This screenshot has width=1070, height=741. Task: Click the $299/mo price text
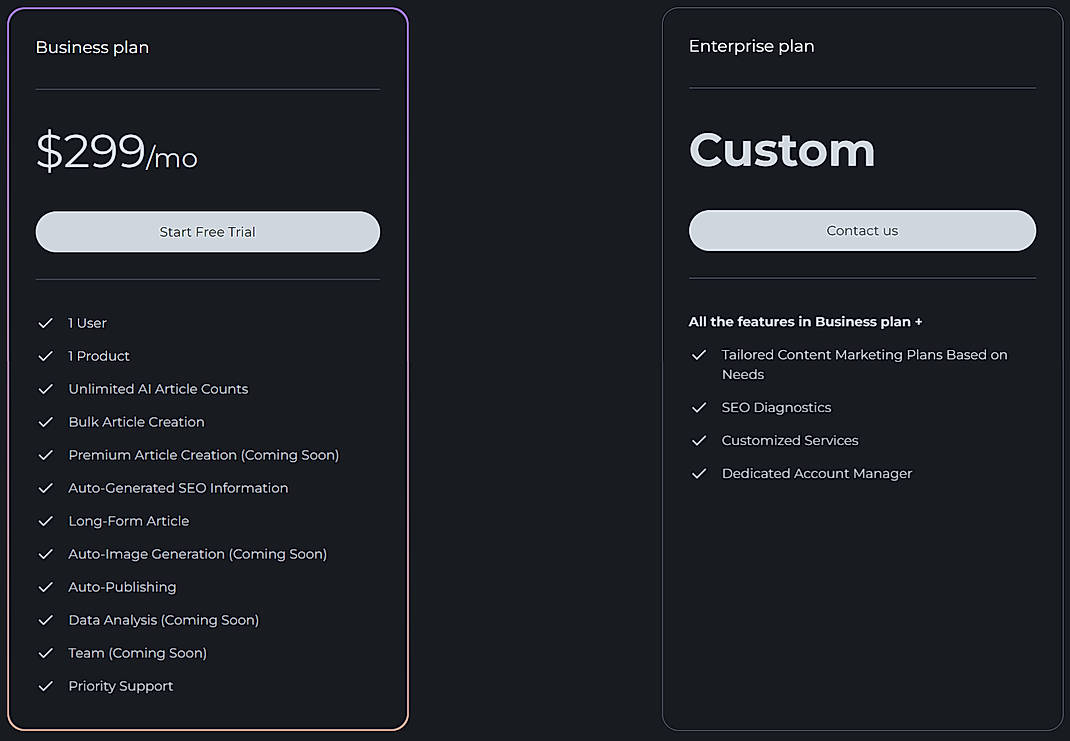point(116,153)
